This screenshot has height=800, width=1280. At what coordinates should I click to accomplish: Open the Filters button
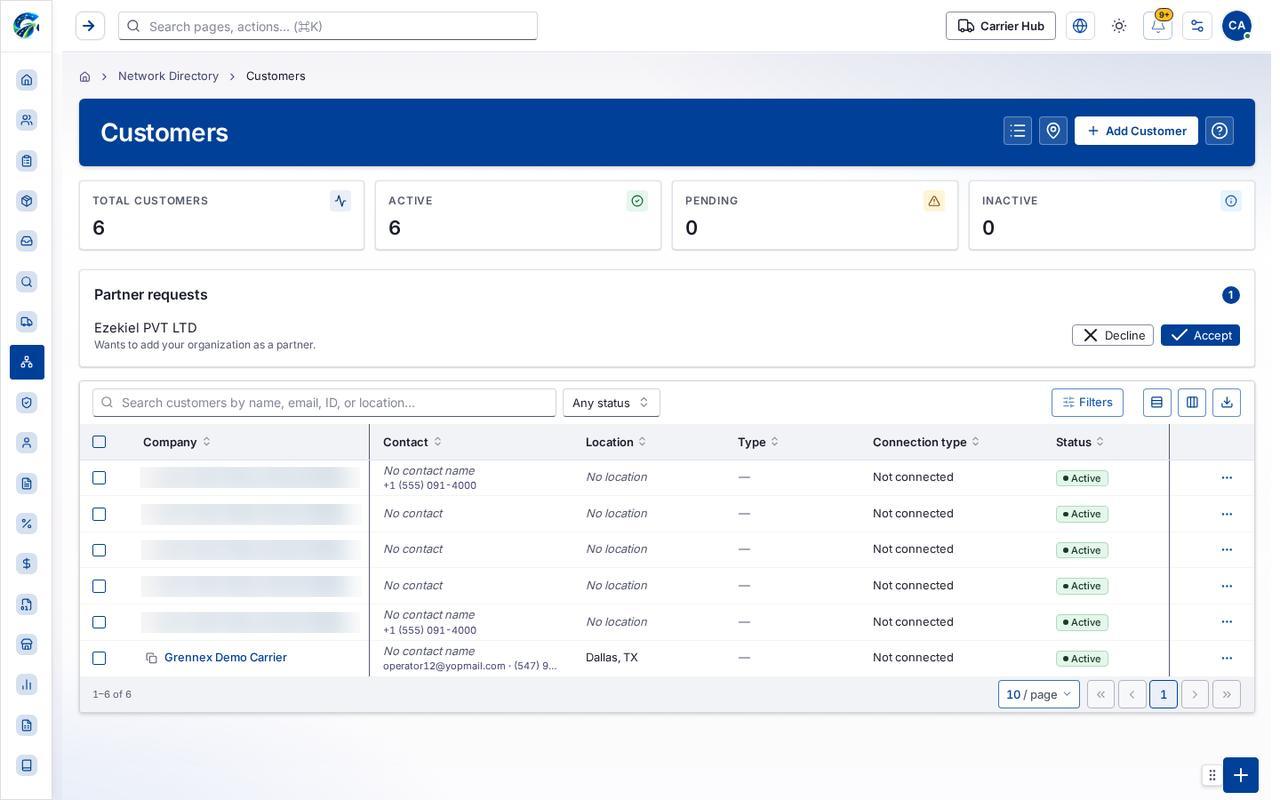pos(1087,403)
